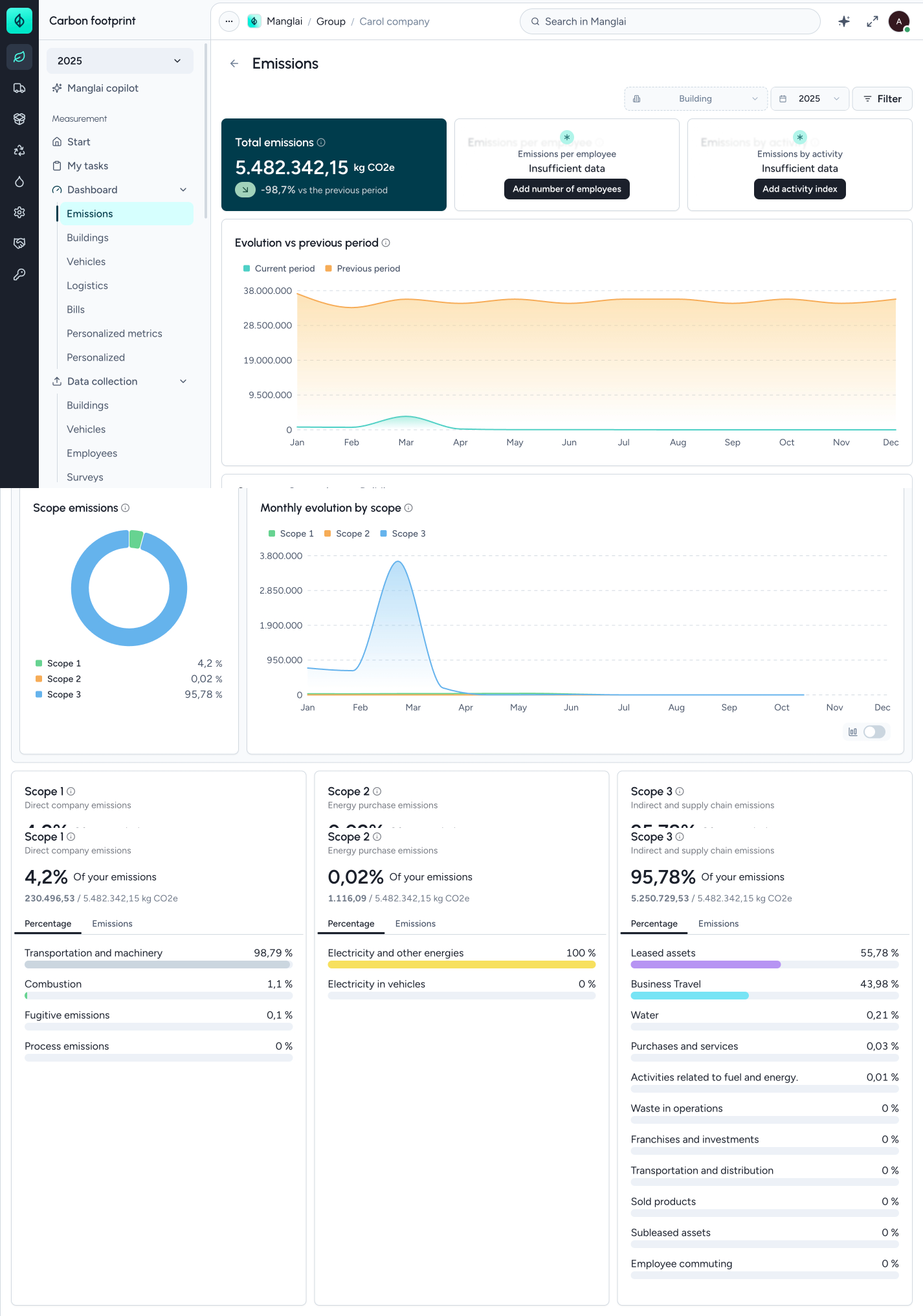Open the user avatar A
Image resolution: width=923 pixels, height=1316 pixels.
pos(899,21)
